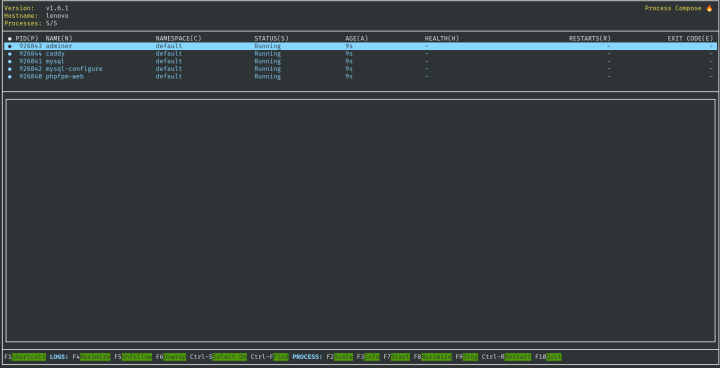Click the status dot beside phpfpm-web
The image size is (720, 368).
coord(10,77)
